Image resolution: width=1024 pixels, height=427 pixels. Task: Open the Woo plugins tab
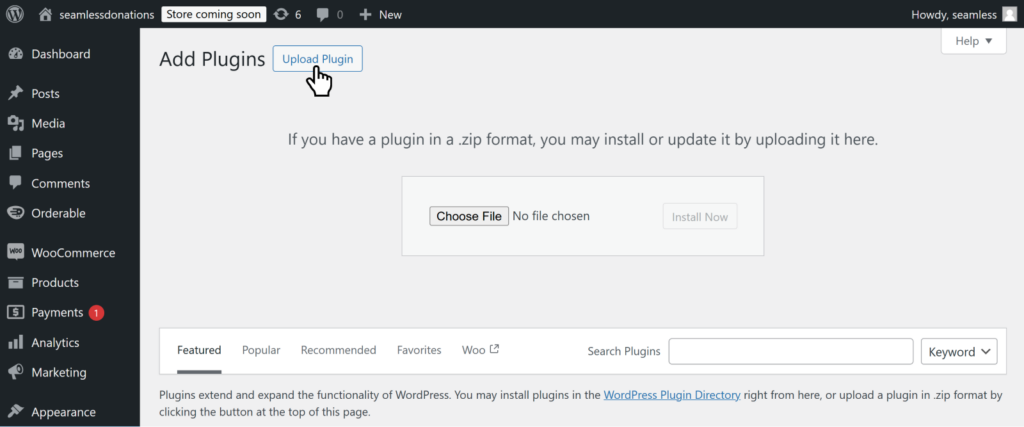point(481,350)
